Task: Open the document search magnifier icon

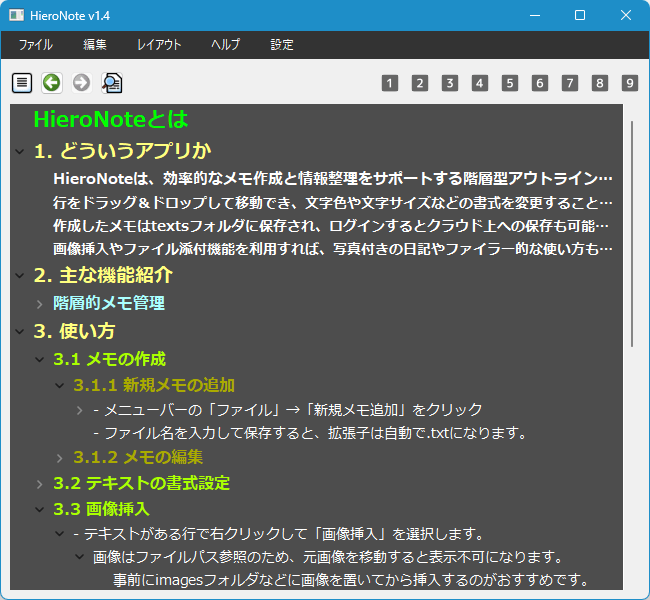Action: click(112, 83)
